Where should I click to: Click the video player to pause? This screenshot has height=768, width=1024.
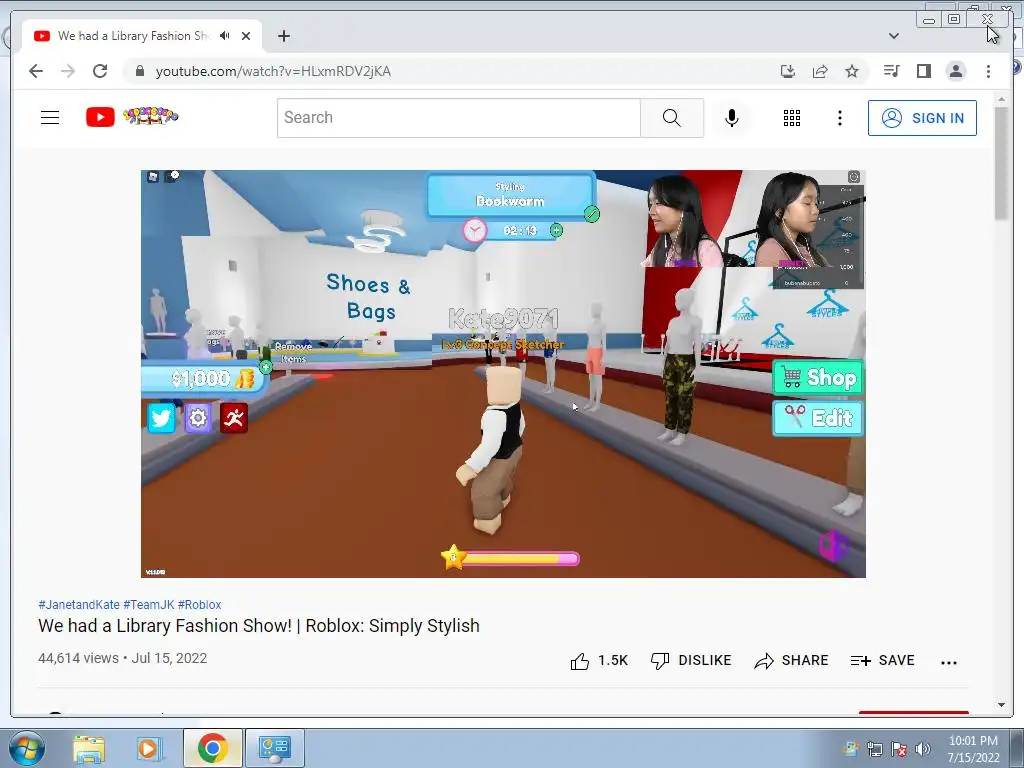point(504,374)
